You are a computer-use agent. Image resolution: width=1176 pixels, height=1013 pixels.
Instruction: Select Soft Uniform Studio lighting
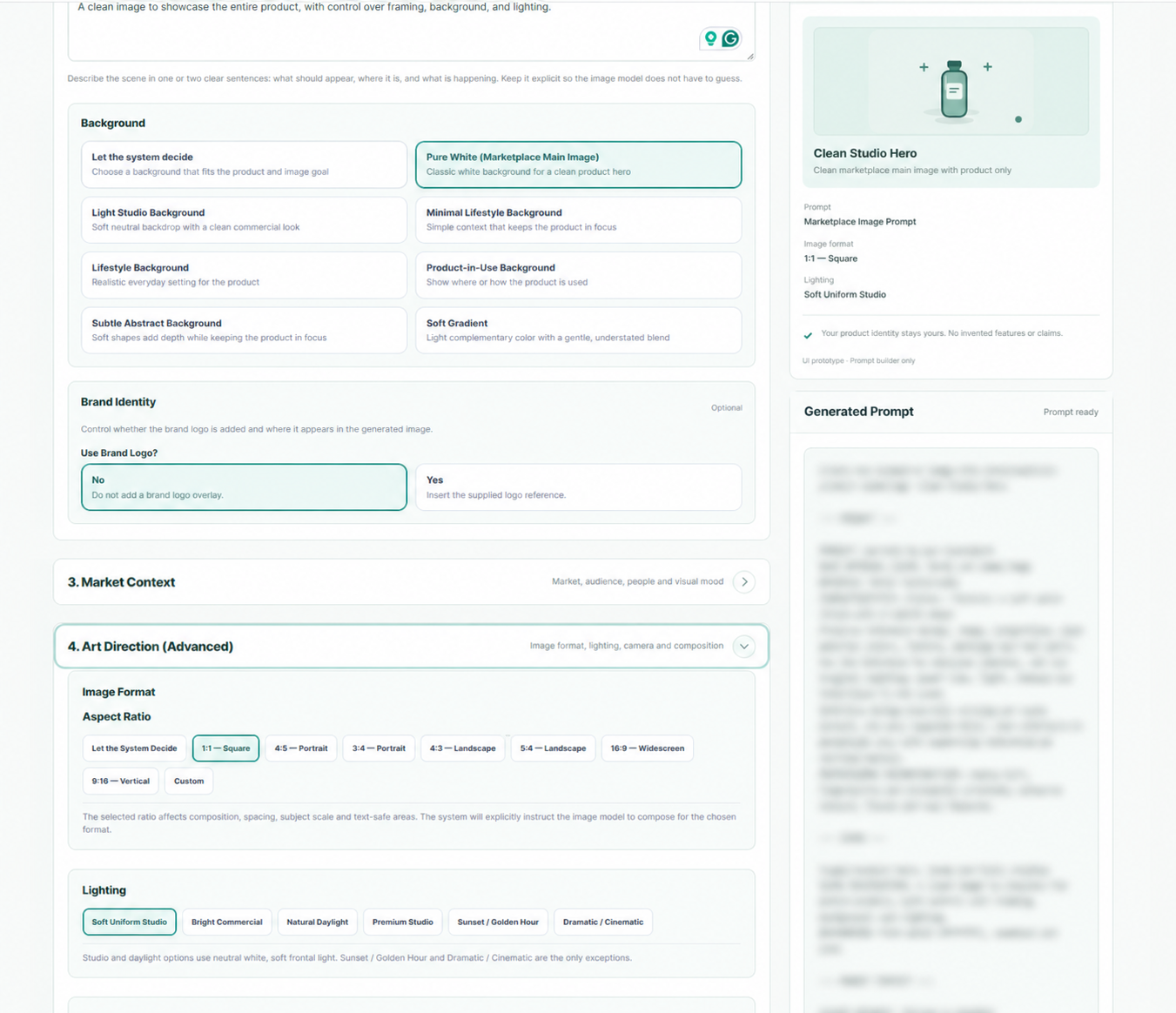pyautogui.click(x=130, y=922)
